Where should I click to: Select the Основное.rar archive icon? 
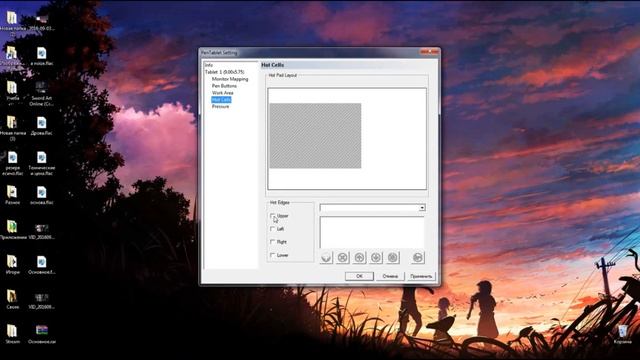click(x=41, y=334)
